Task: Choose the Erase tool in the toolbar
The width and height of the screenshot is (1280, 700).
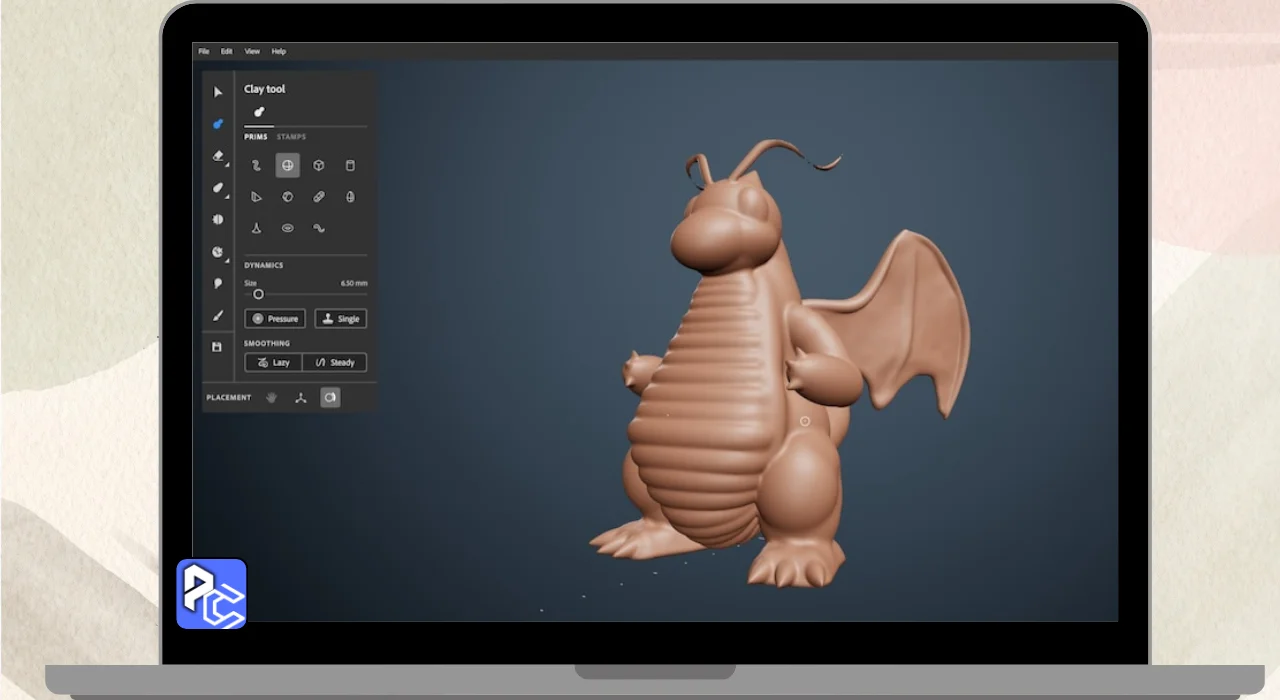Action: [x=218, y=155]
